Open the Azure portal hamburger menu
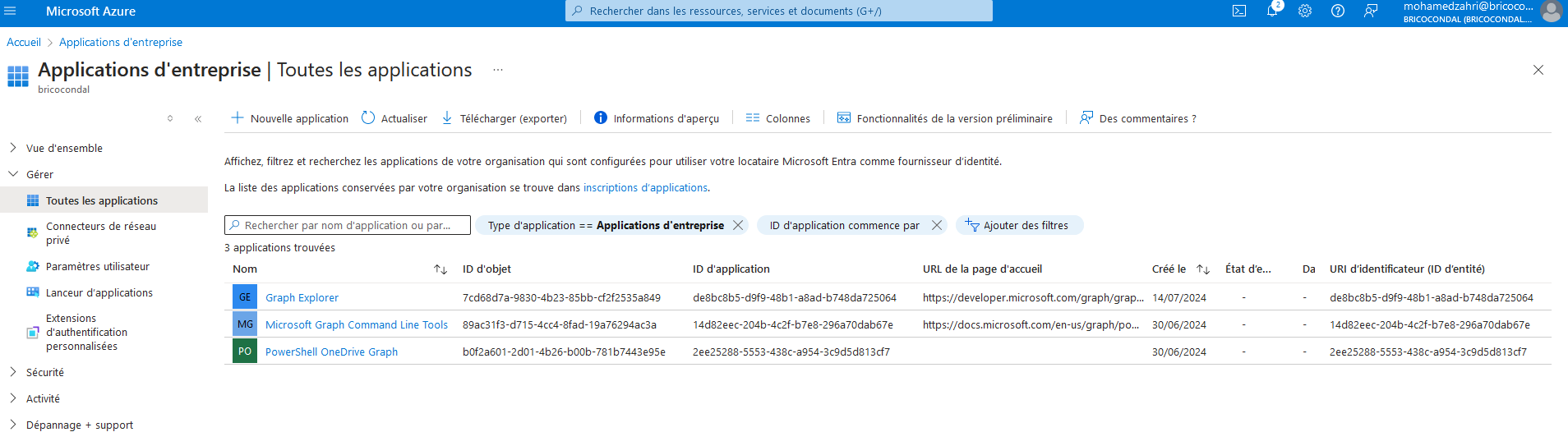The height and width of the screenshot is (432, 1568). point(11,11)
